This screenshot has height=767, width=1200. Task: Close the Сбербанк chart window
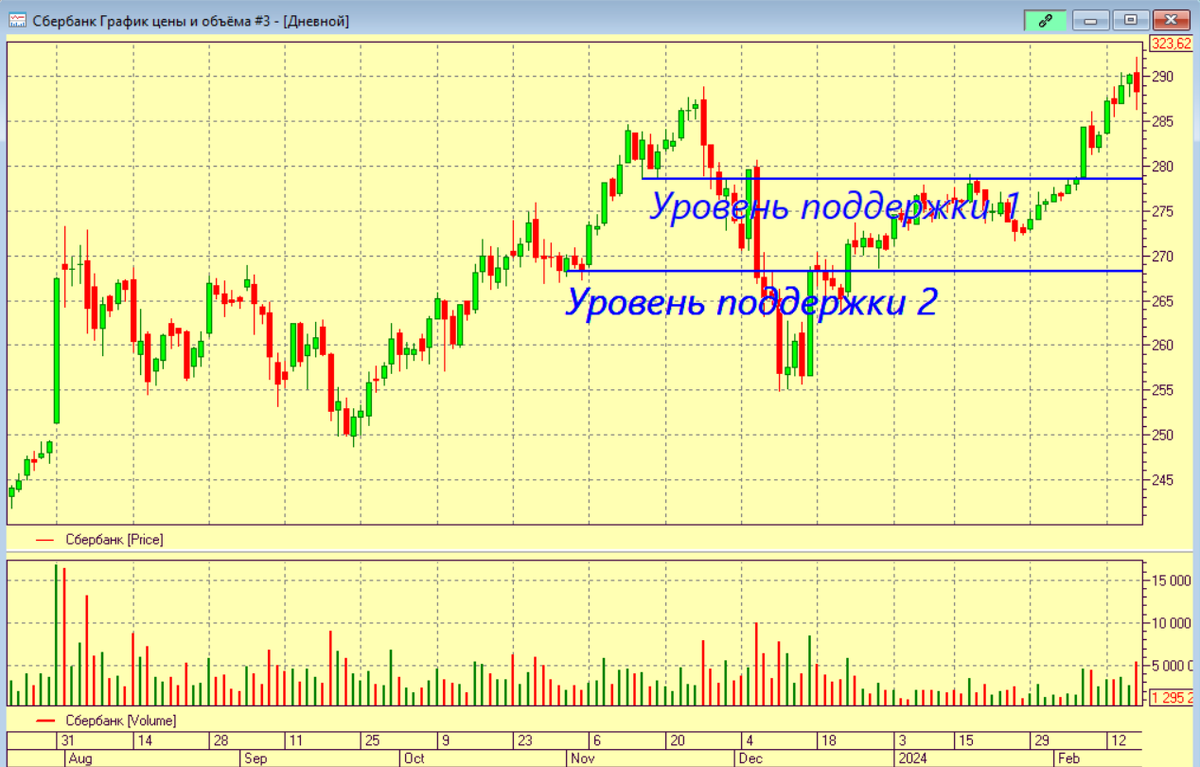[1169, 20]
